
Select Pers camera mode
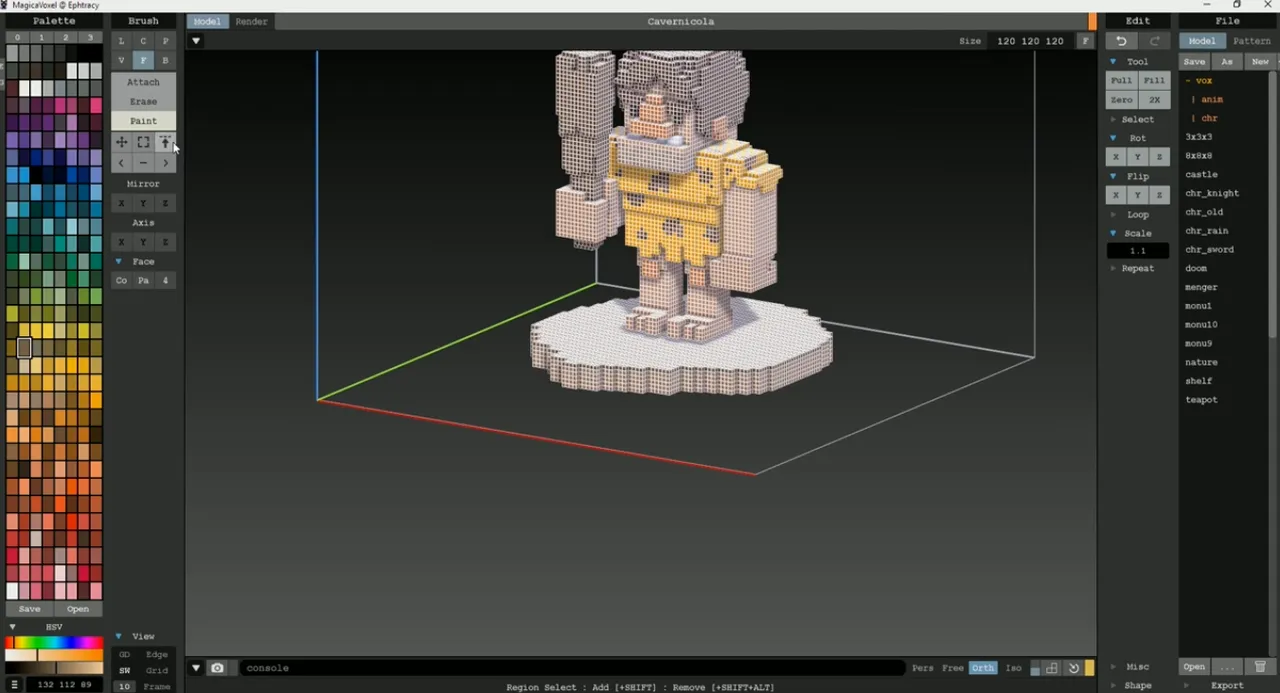coord(923,668)
